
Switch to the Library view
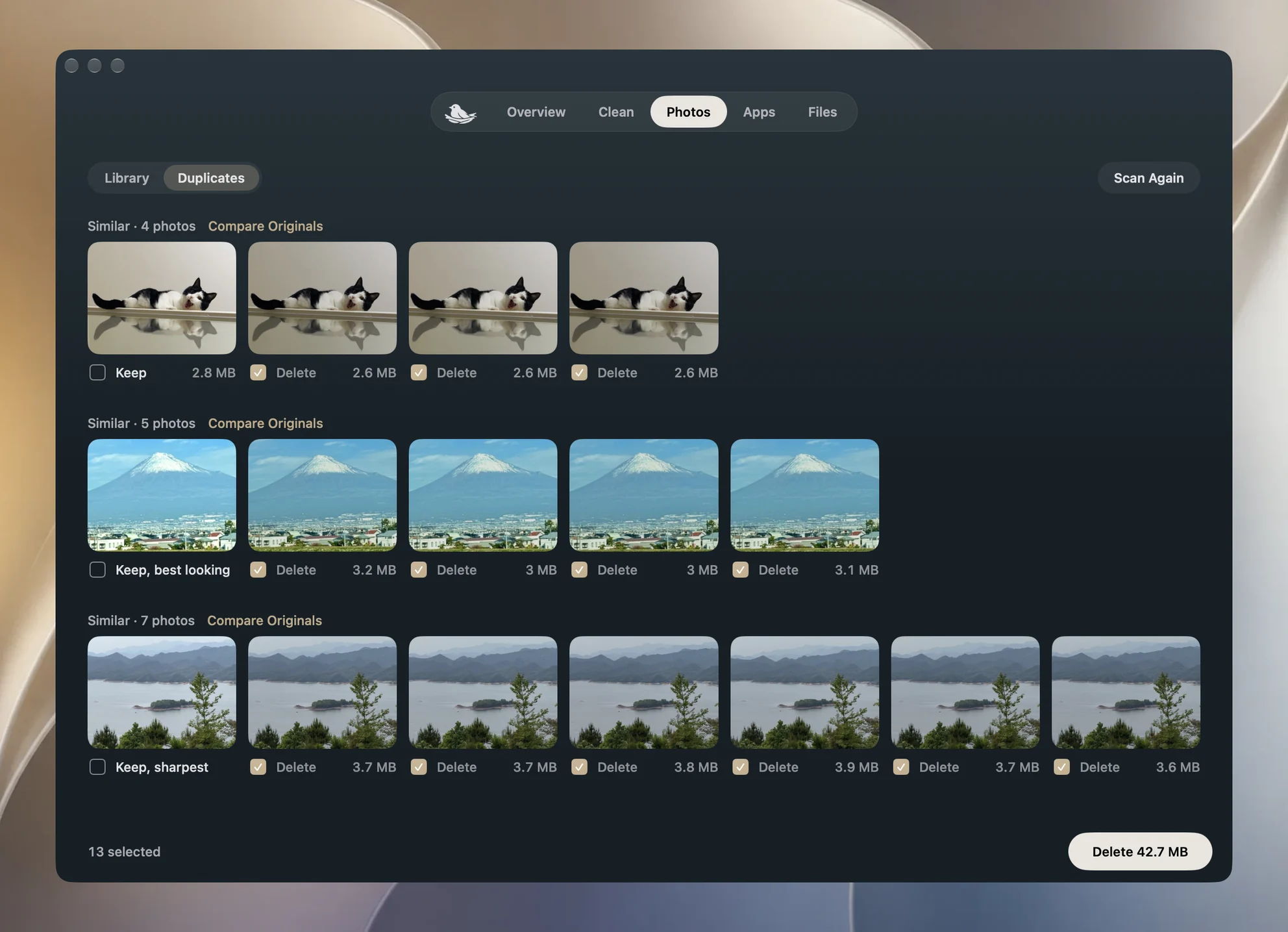tap(127, 178)
